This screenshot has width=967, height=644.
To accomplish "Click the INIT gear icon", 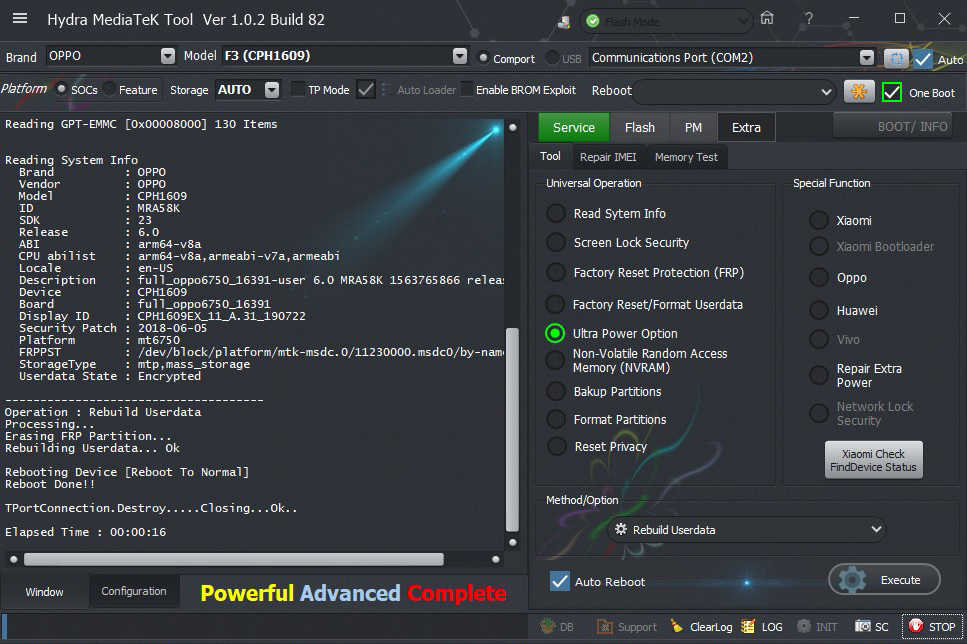I will tap(804, 627).
